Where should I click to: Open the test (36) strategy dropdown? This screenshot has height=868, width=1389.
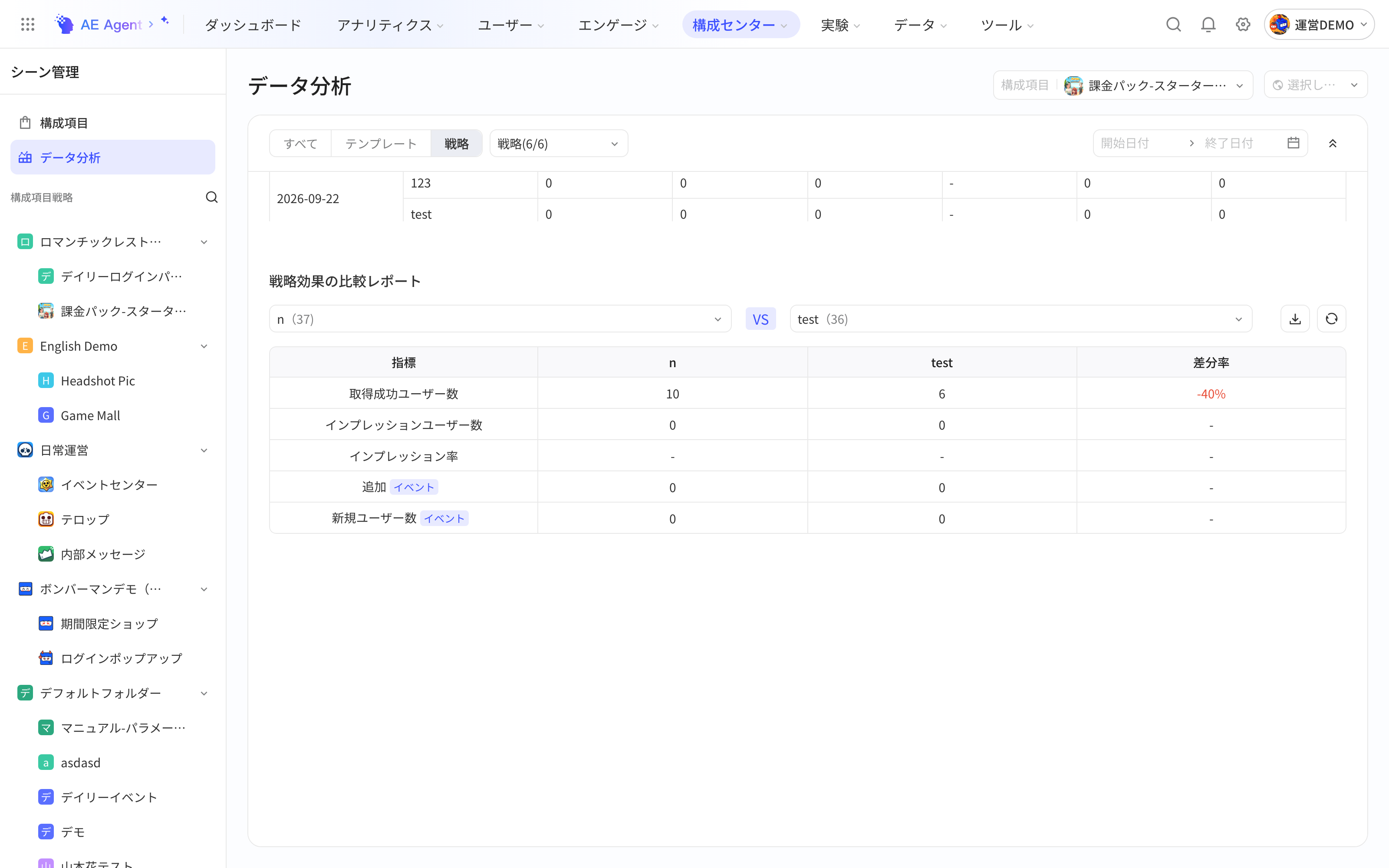pyautogui.click(x=1020, y=319)
